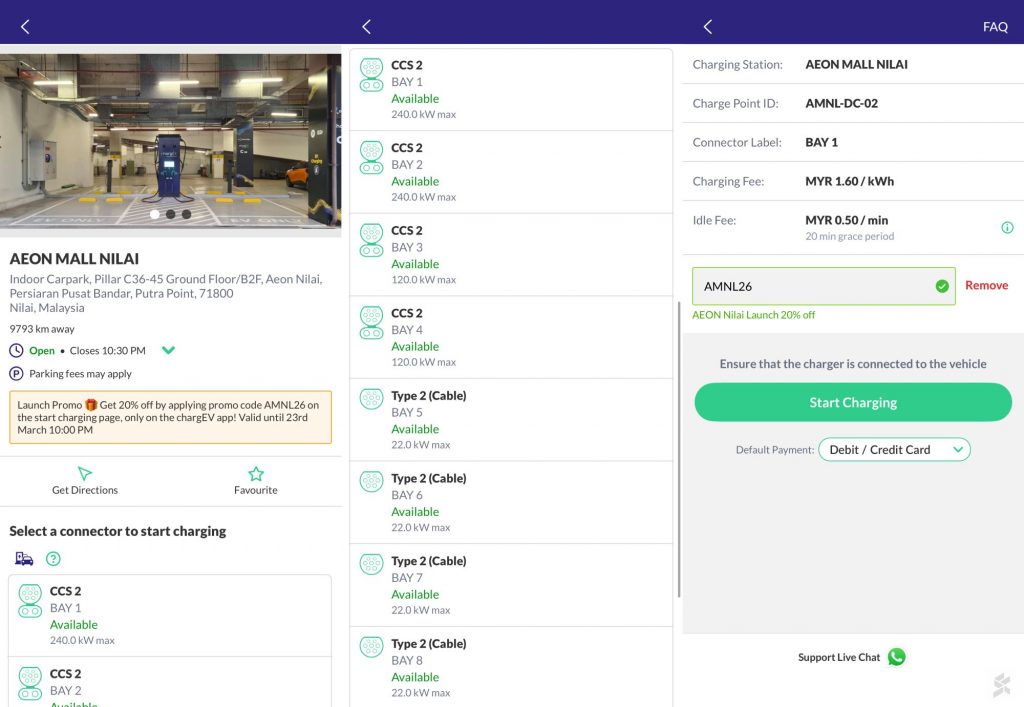The height and width of the screenshot is (707, 1024).
Task: Click the Idle Fee info icon
Action: click(1007, 227)
